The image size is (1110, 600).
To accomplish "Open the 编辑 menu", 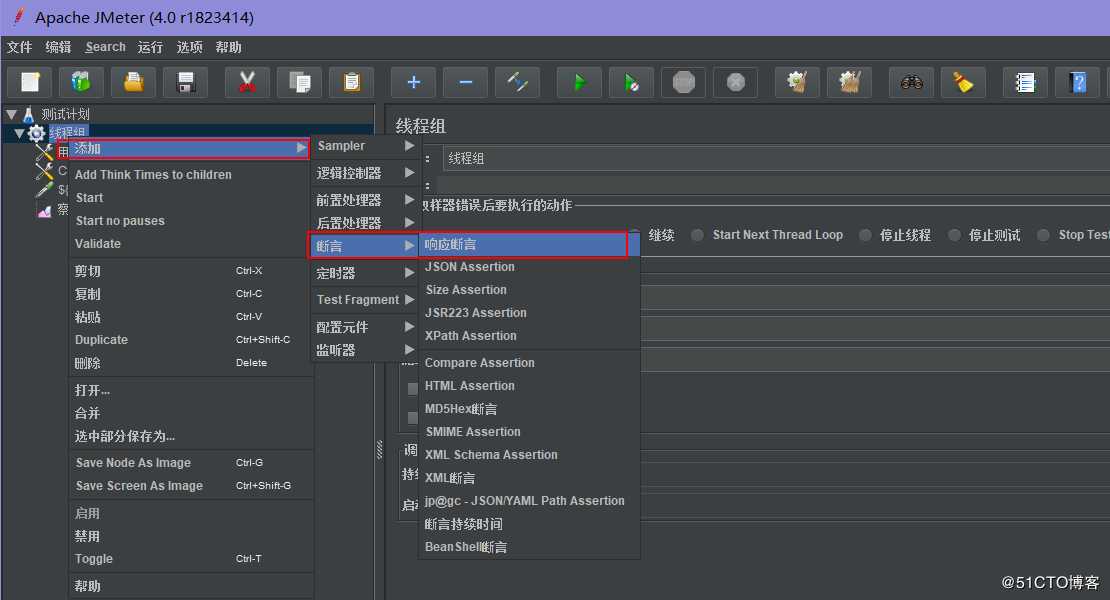I will point(58,47).
